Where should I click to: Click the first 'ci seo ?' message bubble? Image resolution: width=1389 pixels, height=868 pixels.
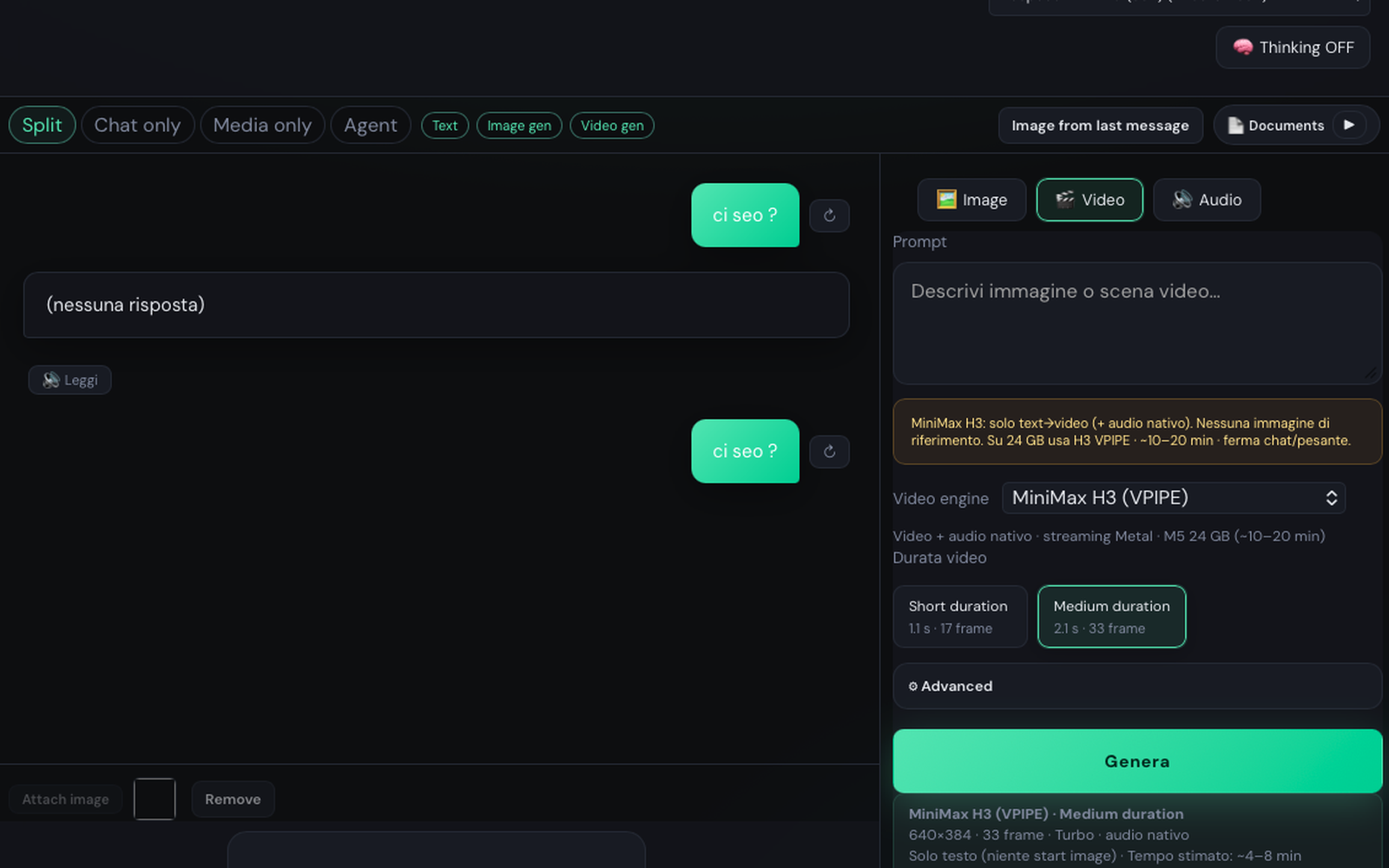click(745, 215)
